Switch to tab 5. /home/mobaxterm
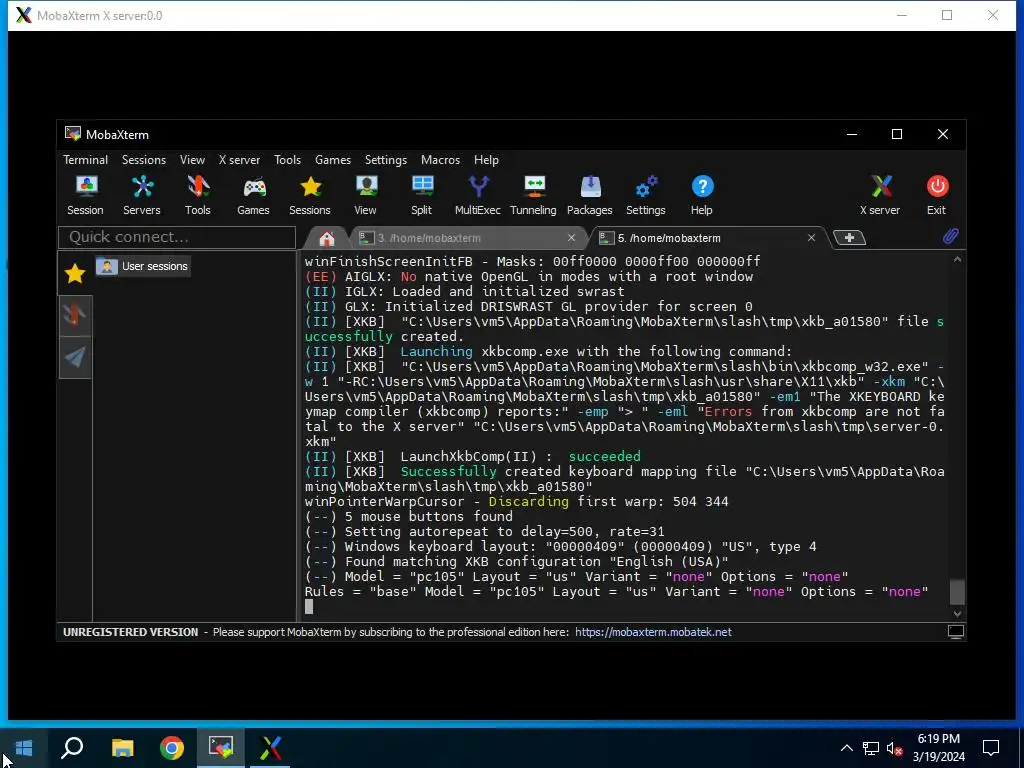The image size is (1024, 768). (x=669, y=238)
